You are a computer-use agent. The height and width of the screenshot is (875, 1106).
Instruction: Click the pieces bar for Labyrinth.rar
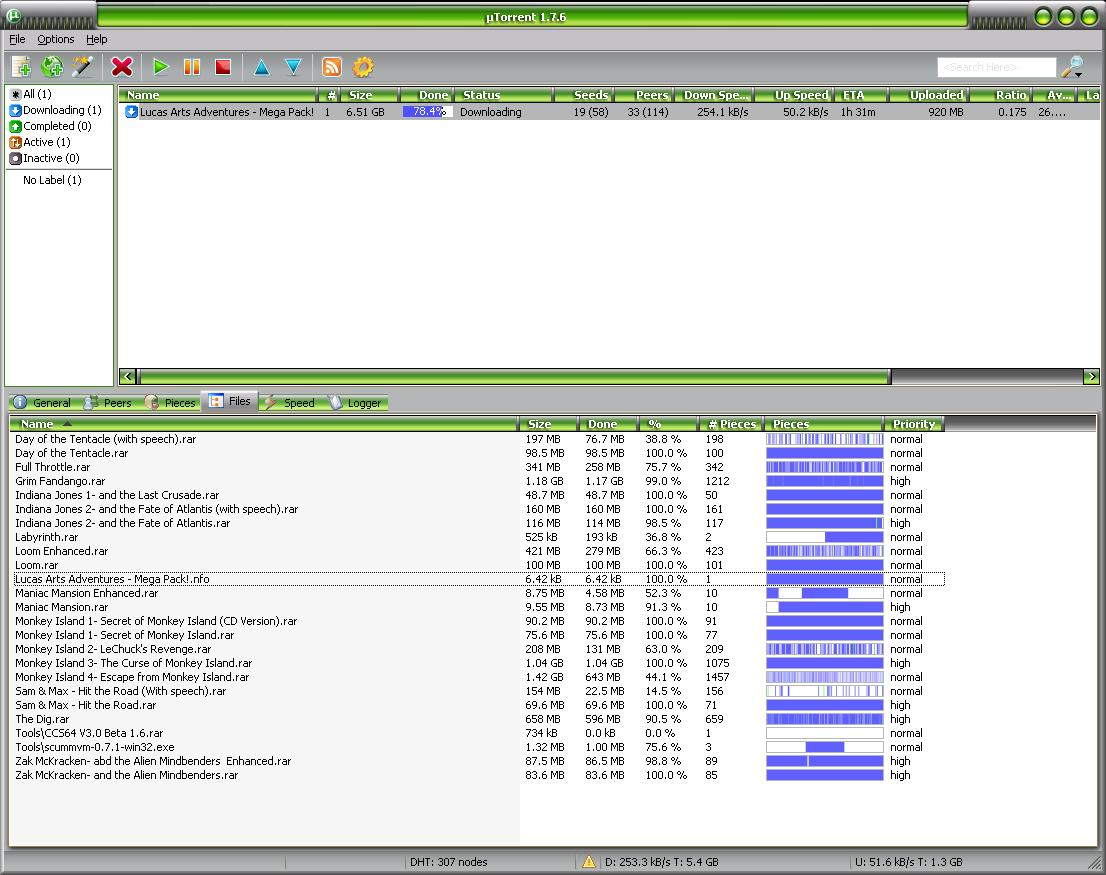click(825, 537)
